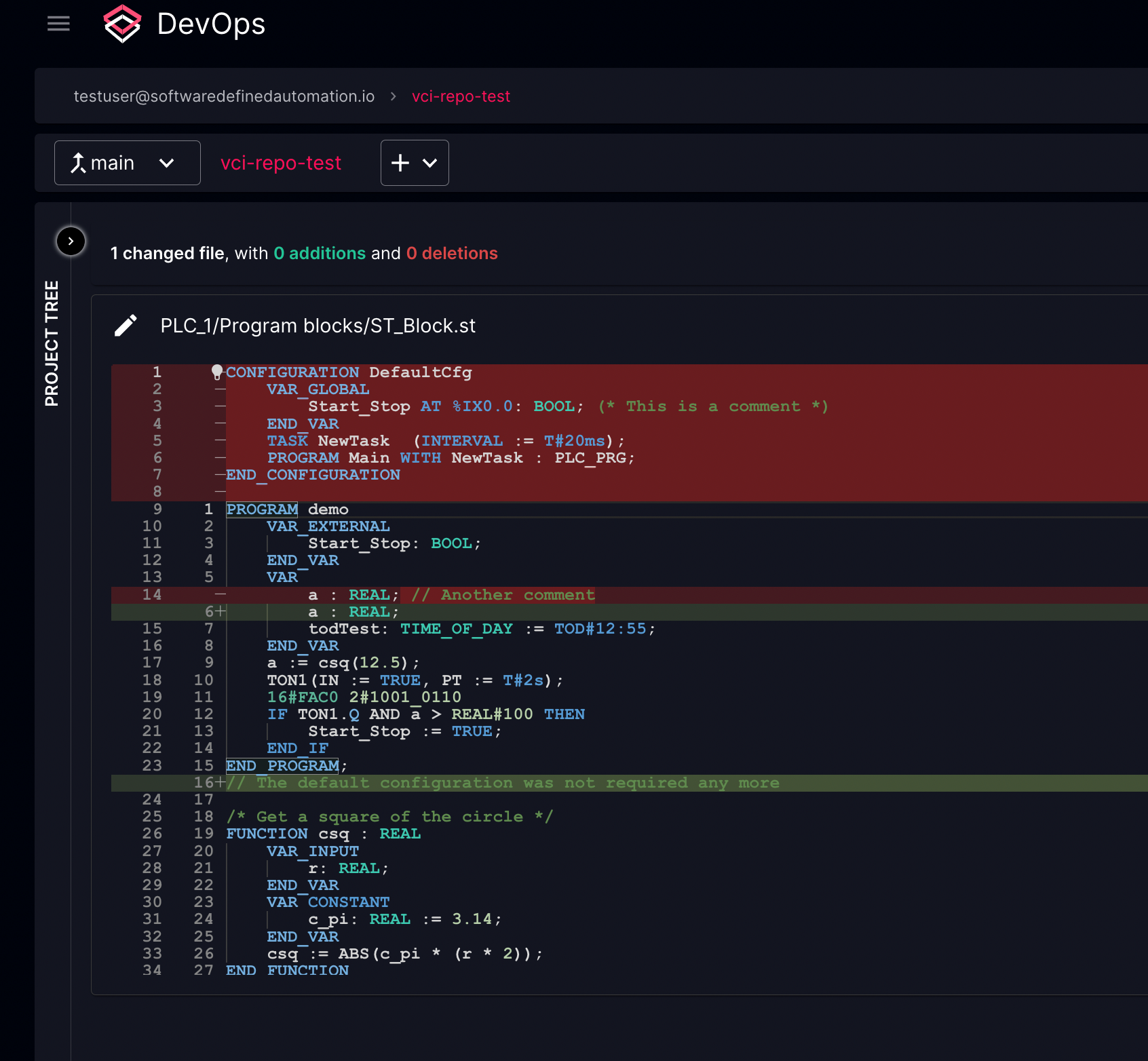Click the '16#FAC0 2#1001_0110' line
Screen dimensions: 1148x1061
pyautogui.click(x=364, y=697)
